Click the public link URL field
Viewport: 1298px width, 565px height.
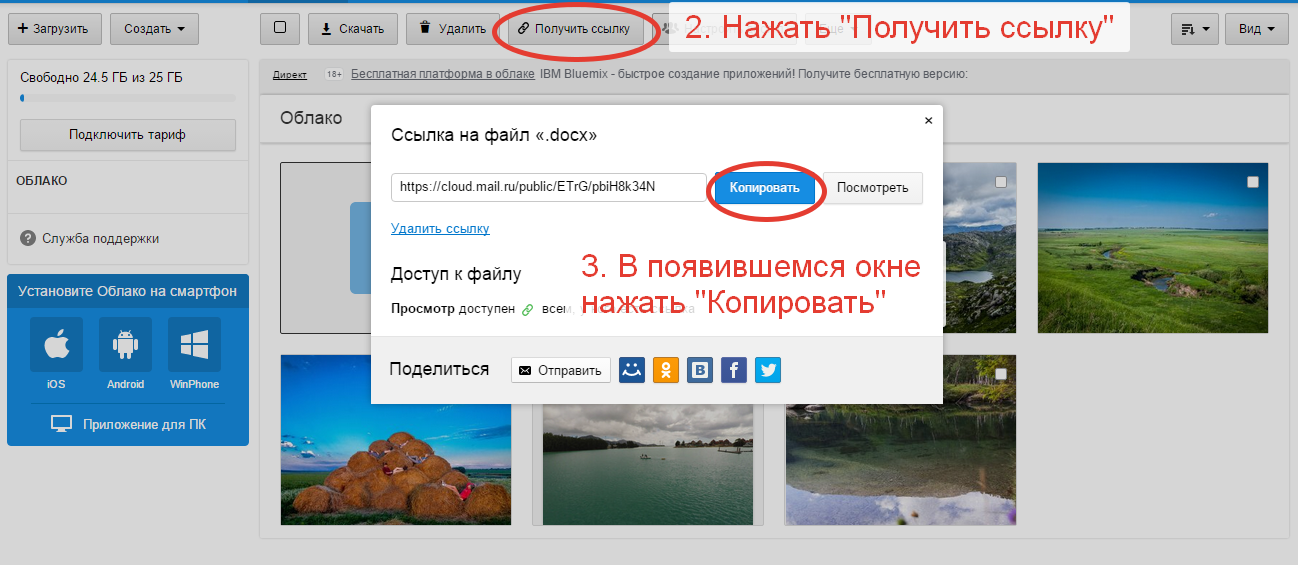tap(549, 187)
